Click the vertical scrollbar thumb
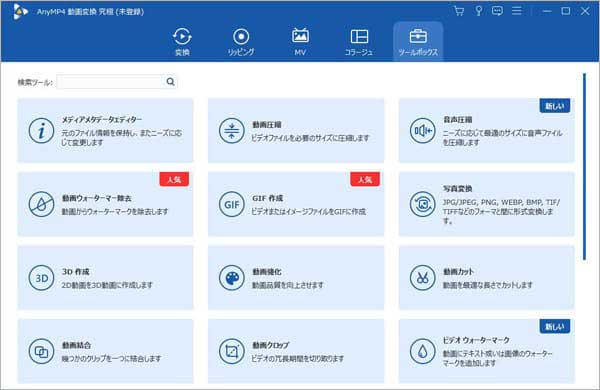Image resolution: width=600 pixels, height=390 pixels. pyautogui.click(x=584, y=166)
